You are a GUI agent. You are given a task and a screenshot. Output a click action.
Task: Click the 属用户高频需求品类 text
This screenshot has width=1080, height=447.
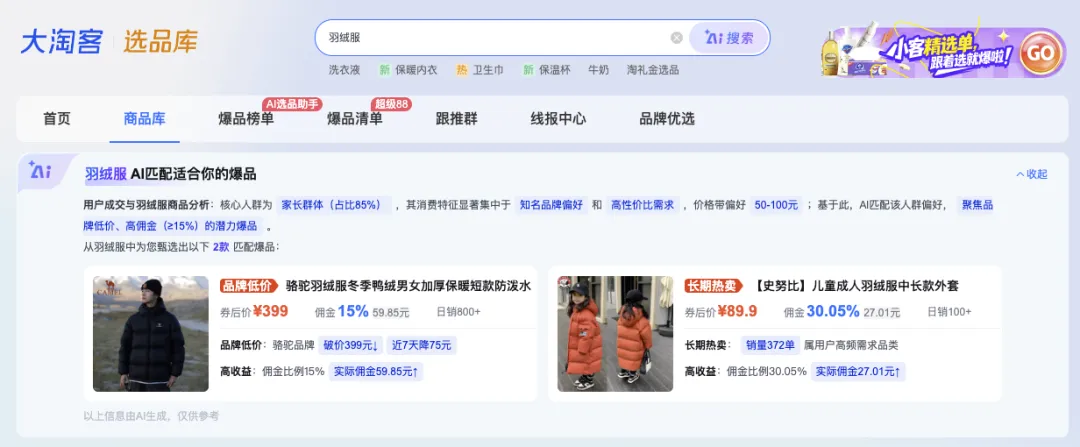coord(851,345)
